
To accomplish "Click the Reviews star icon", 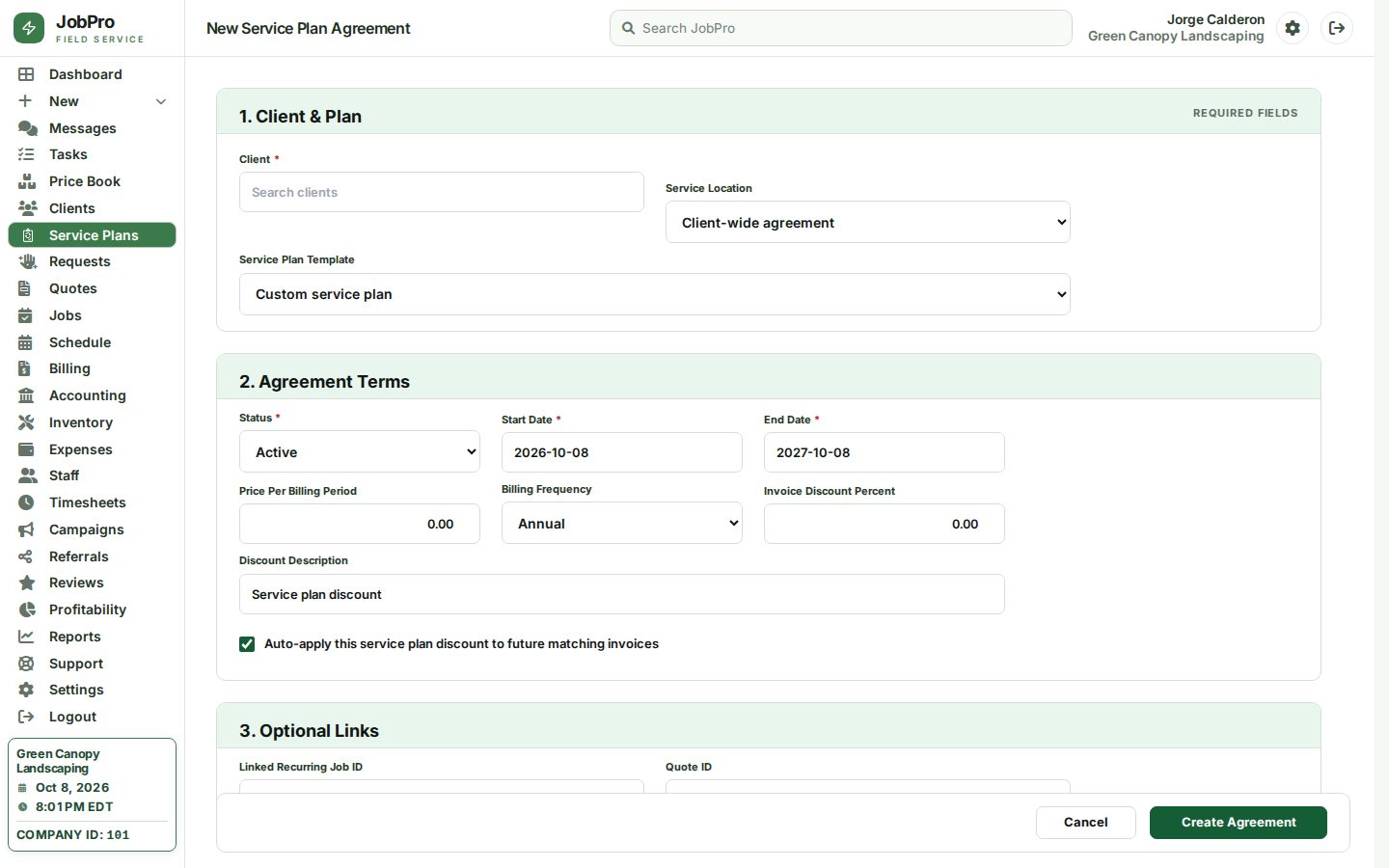I will click(27, 583).
